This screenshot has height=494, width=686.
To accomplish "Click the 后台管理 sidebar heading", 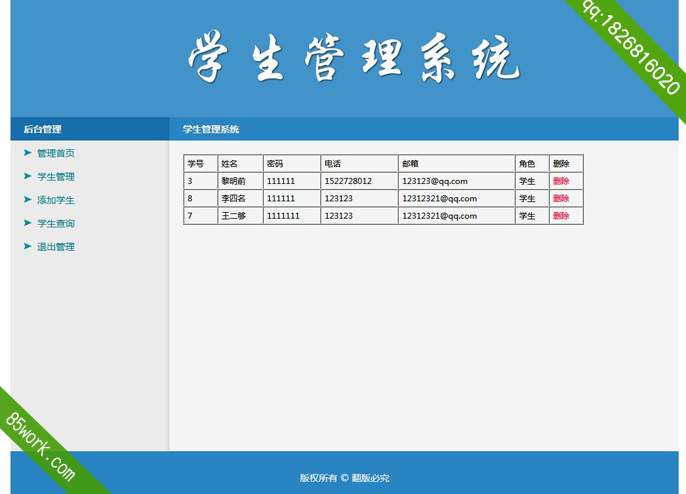I will click(42, 129).
